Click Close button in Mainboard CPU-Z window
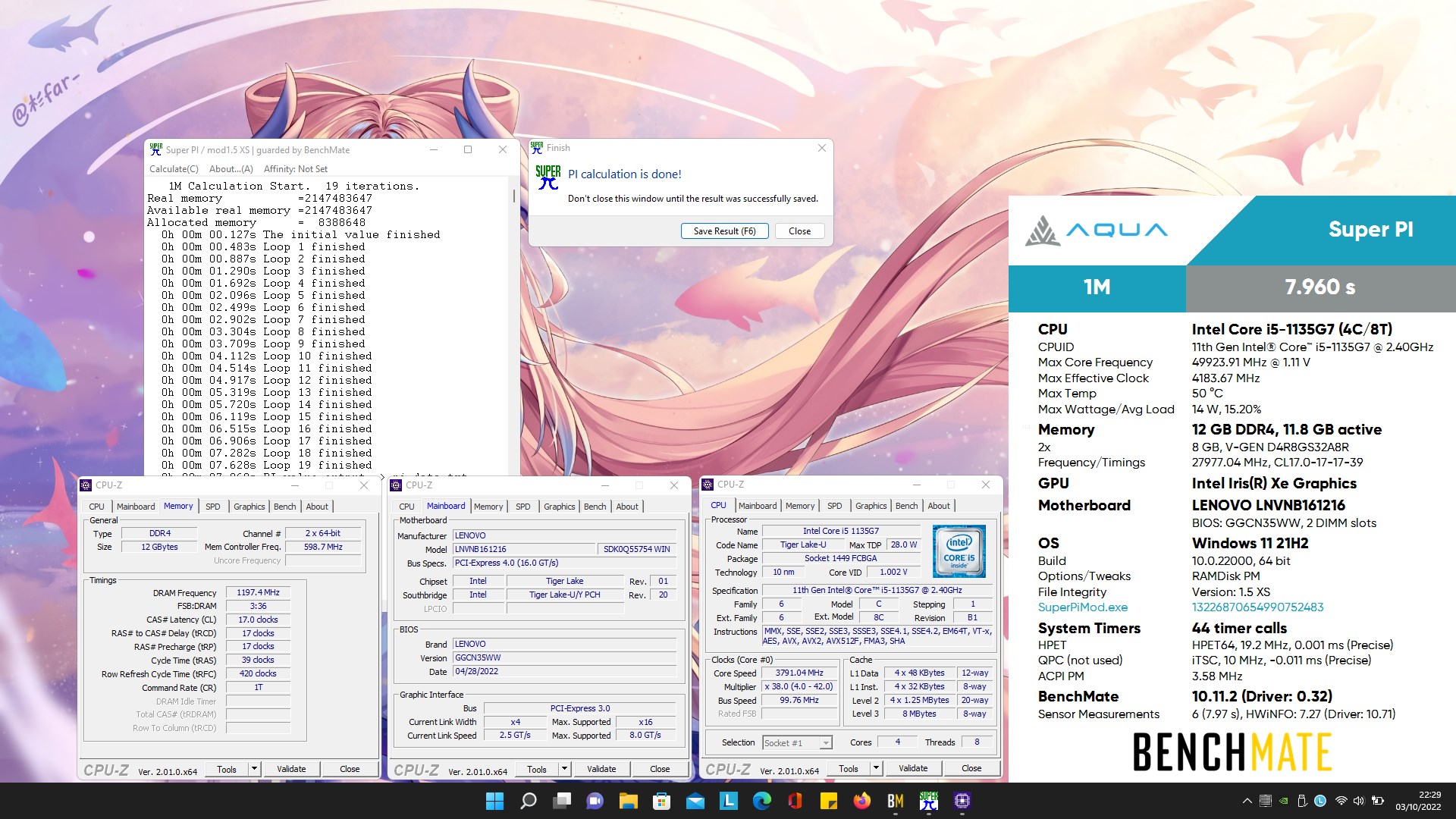The width and height of the screenshot is (1456, 819). (660, 769)
